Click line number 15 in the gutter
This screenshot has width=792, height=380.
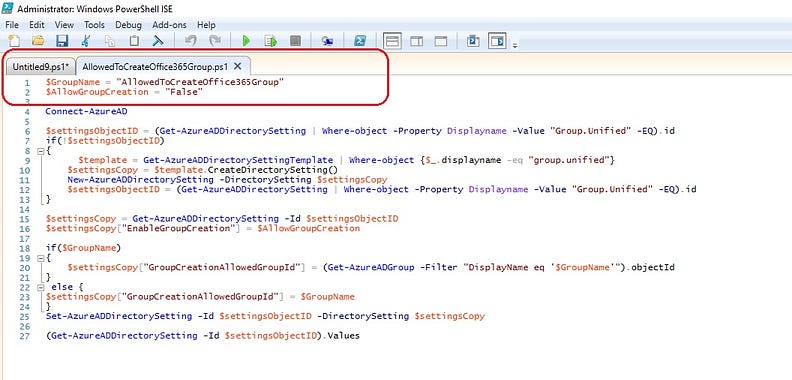(x=25, y=219)
